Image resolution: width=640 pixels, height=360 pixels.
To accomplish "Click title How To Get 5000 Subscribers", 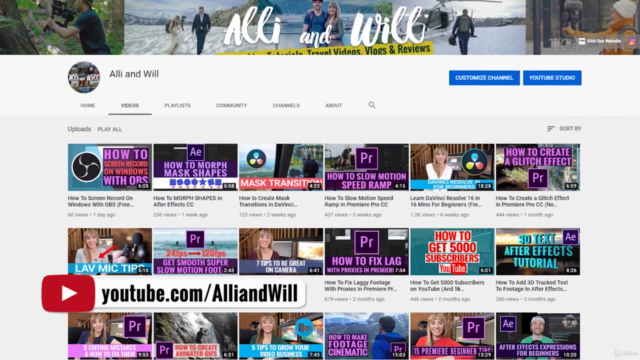I will 447,286.
